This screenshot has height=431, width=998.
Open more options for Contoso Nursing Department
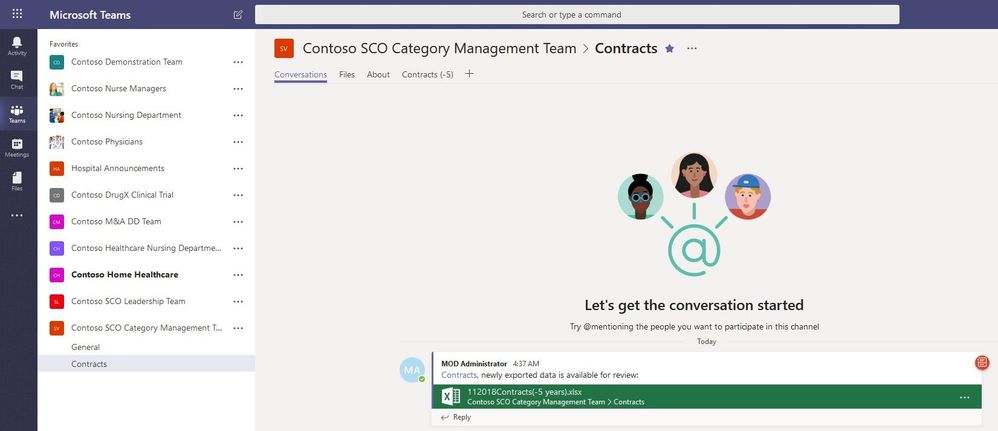coord(238,116)
